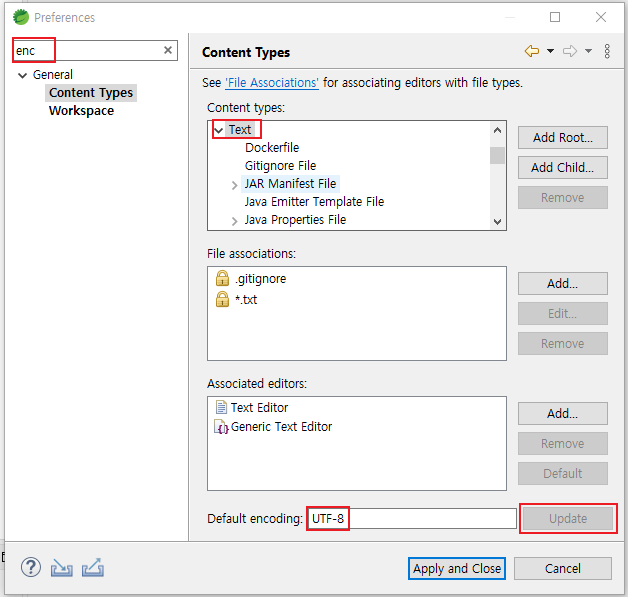
Task: Click Remove button for file associations
Action: point(563,344)
